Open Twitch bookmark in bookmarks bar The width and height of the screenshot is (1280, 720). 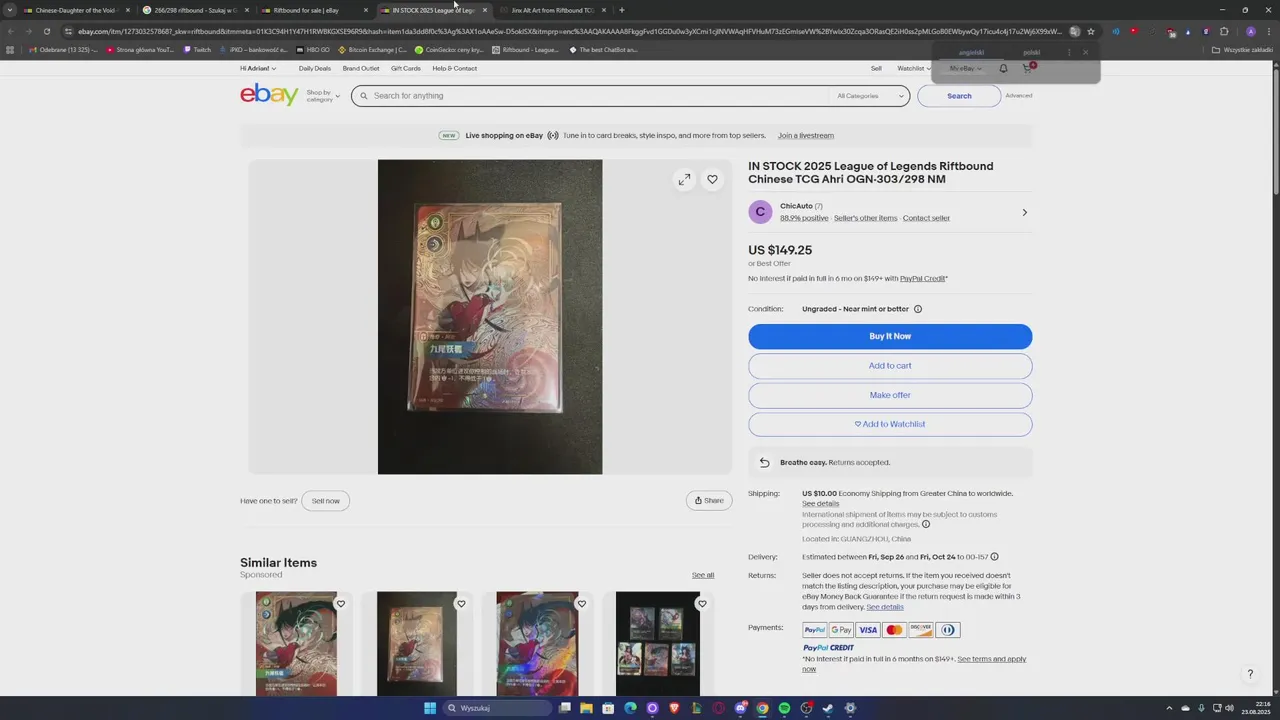(x=198, y=49)
